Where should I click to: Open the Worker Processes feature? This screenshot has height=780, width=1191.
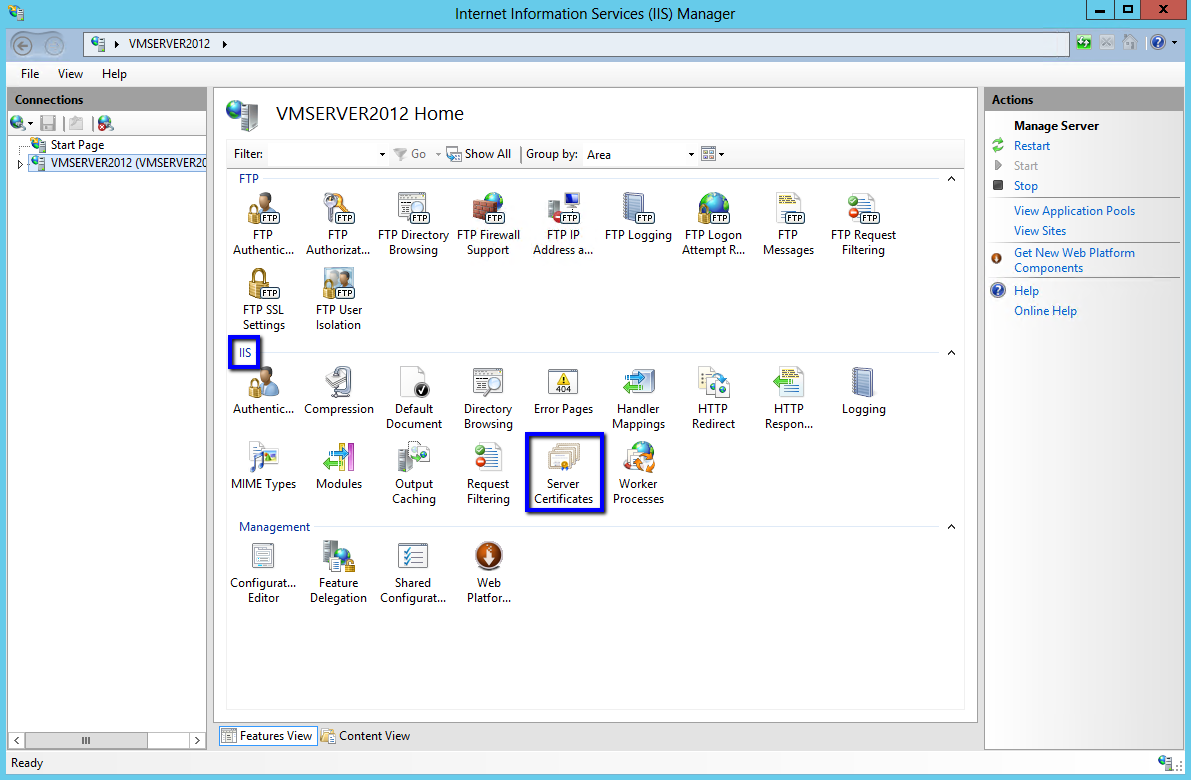638,470
